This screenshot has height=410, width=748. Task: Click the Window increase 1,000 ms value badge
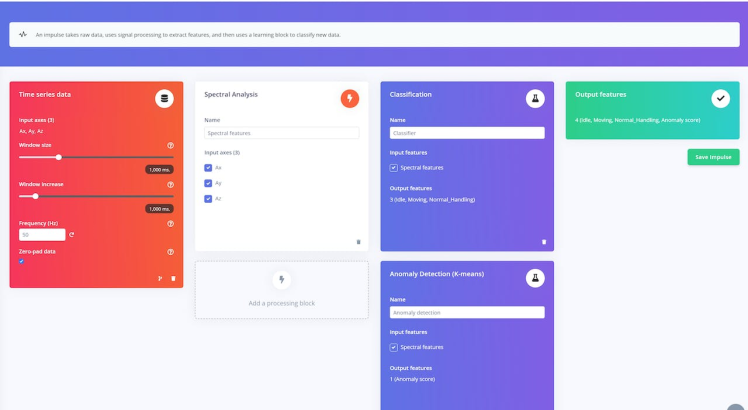coord(159,209)
